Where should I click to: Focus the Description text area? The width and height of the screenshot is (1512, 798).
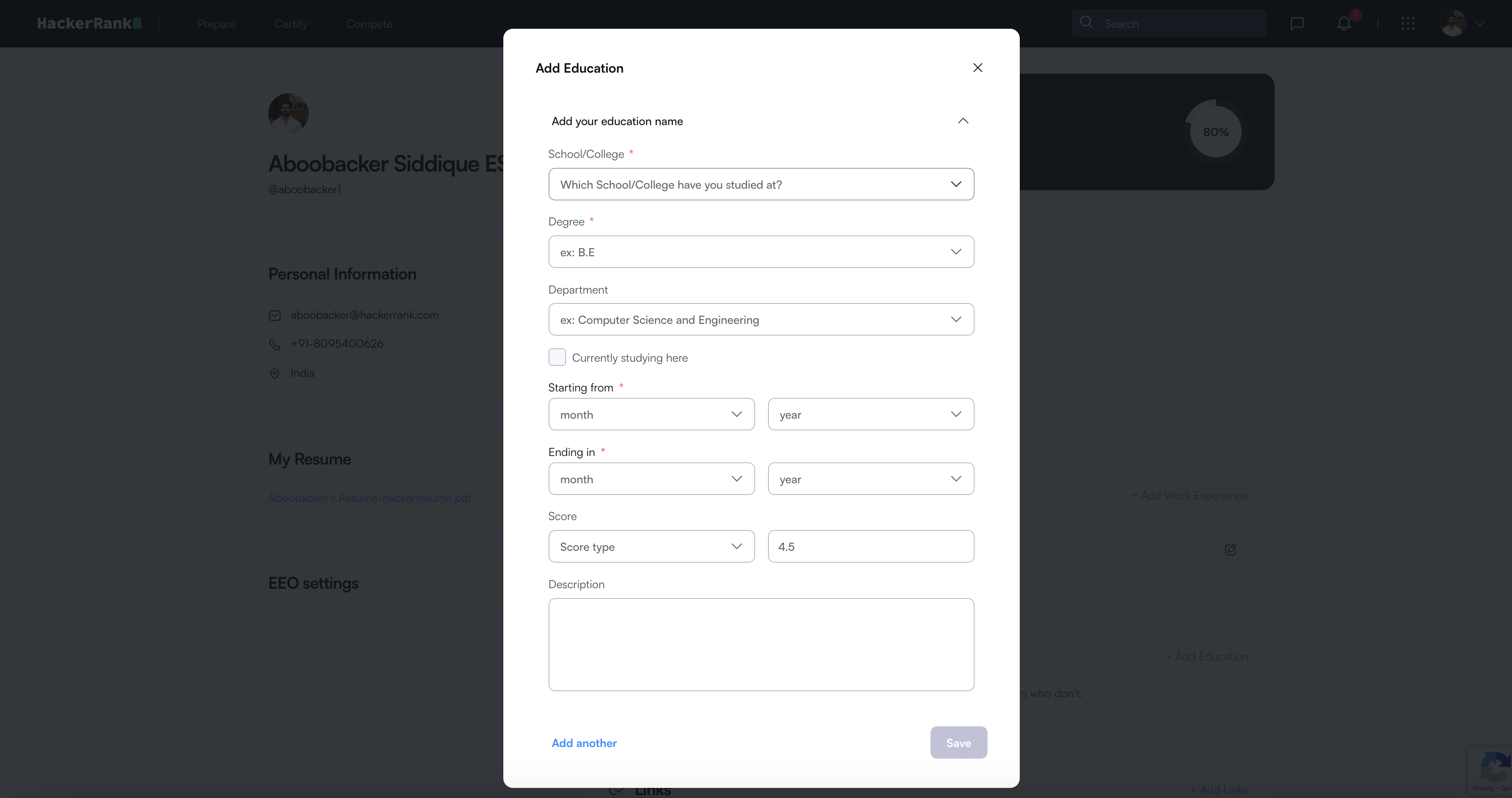click(761, 644)
